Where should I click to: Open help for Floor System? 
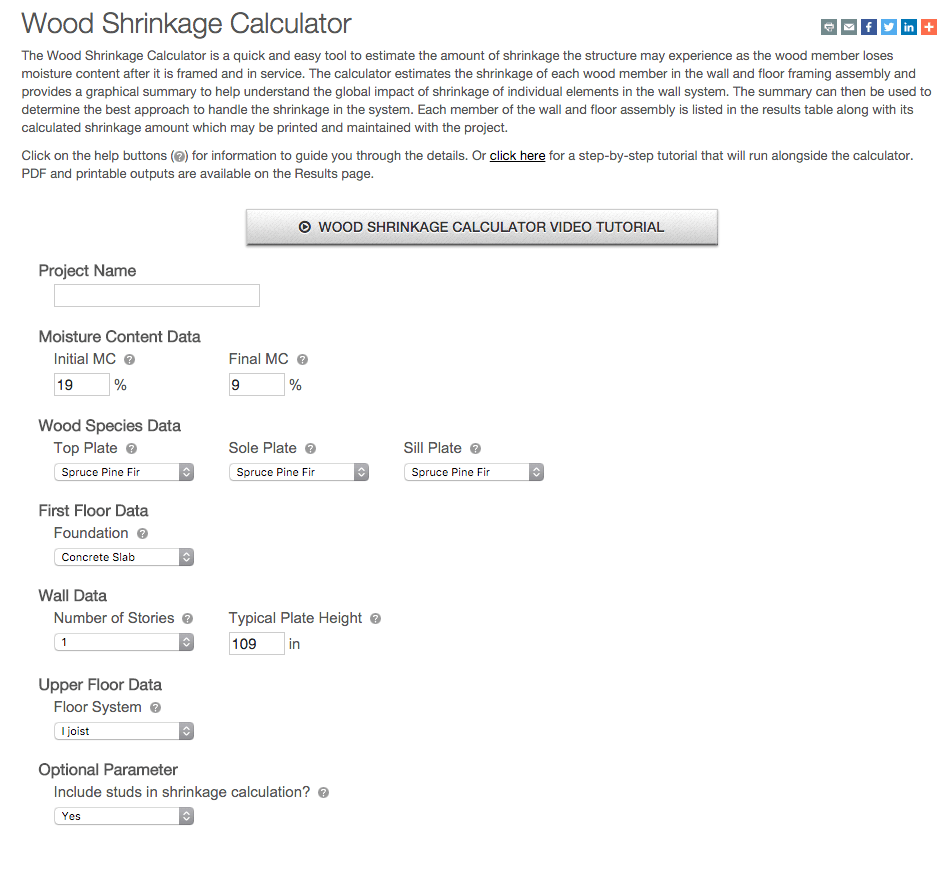click(x=152, y=707)
